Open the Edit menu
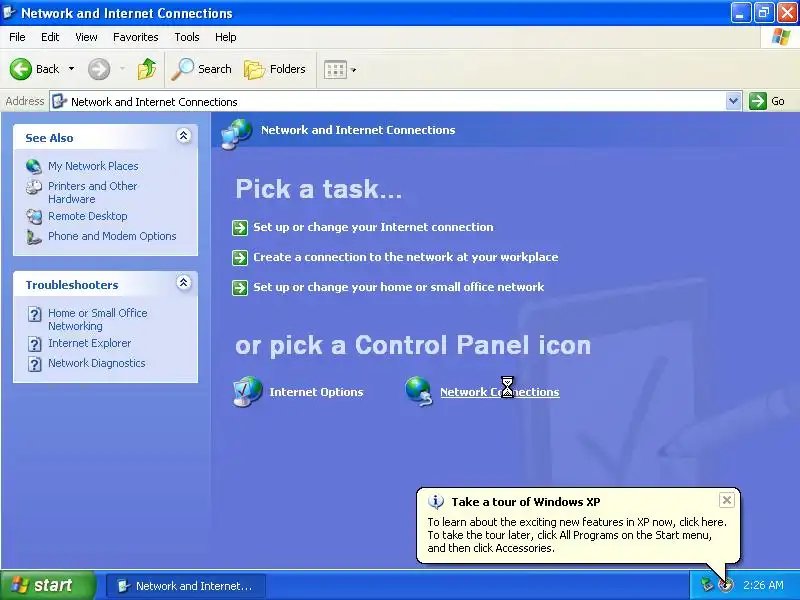This screenshot has height=600, width=800. [x=50, y=37]
